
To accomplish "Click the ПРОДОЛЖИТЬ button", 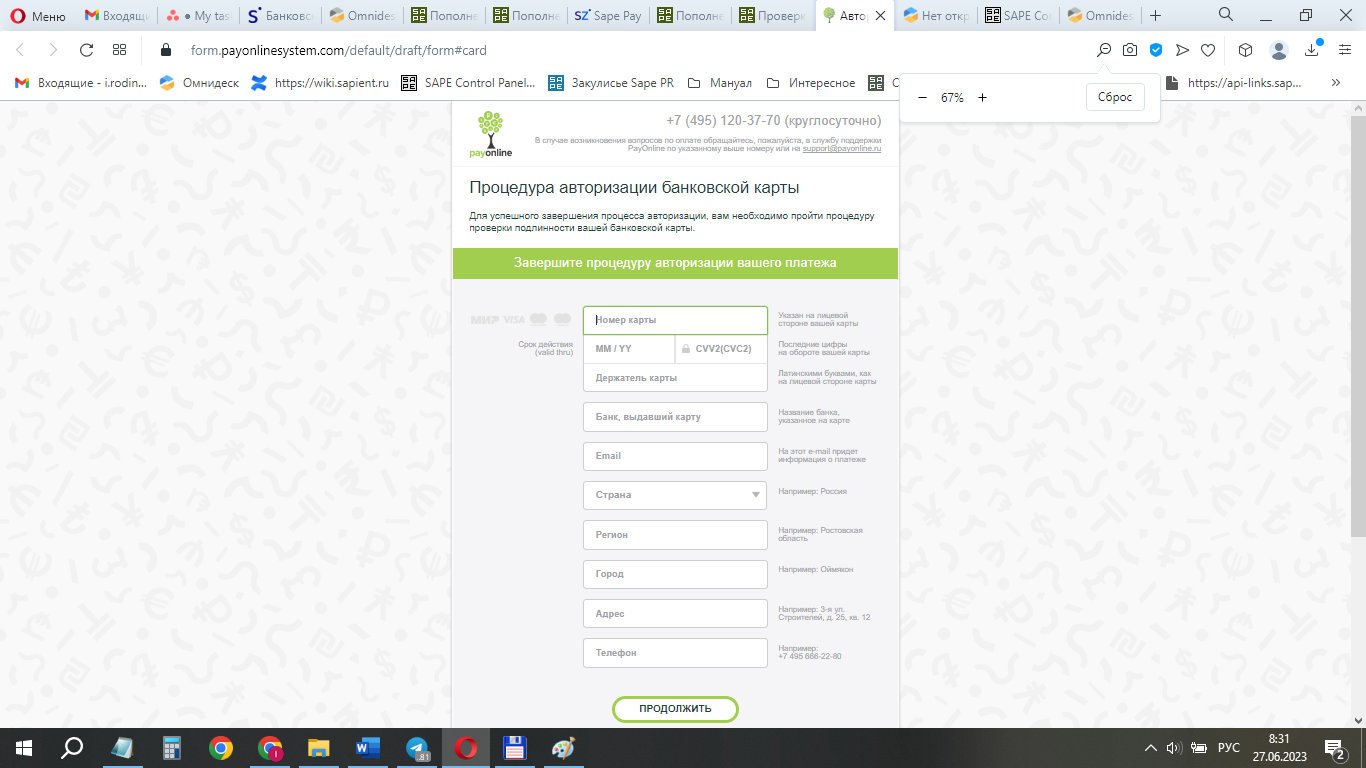I will click(675, 709).
